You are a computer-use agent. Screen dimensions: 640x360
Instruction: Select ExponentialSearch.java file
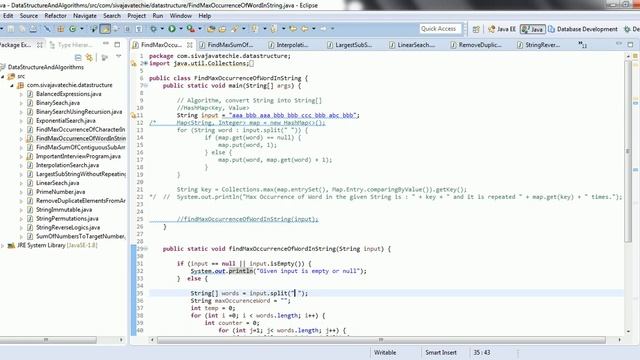pos(65,121)
